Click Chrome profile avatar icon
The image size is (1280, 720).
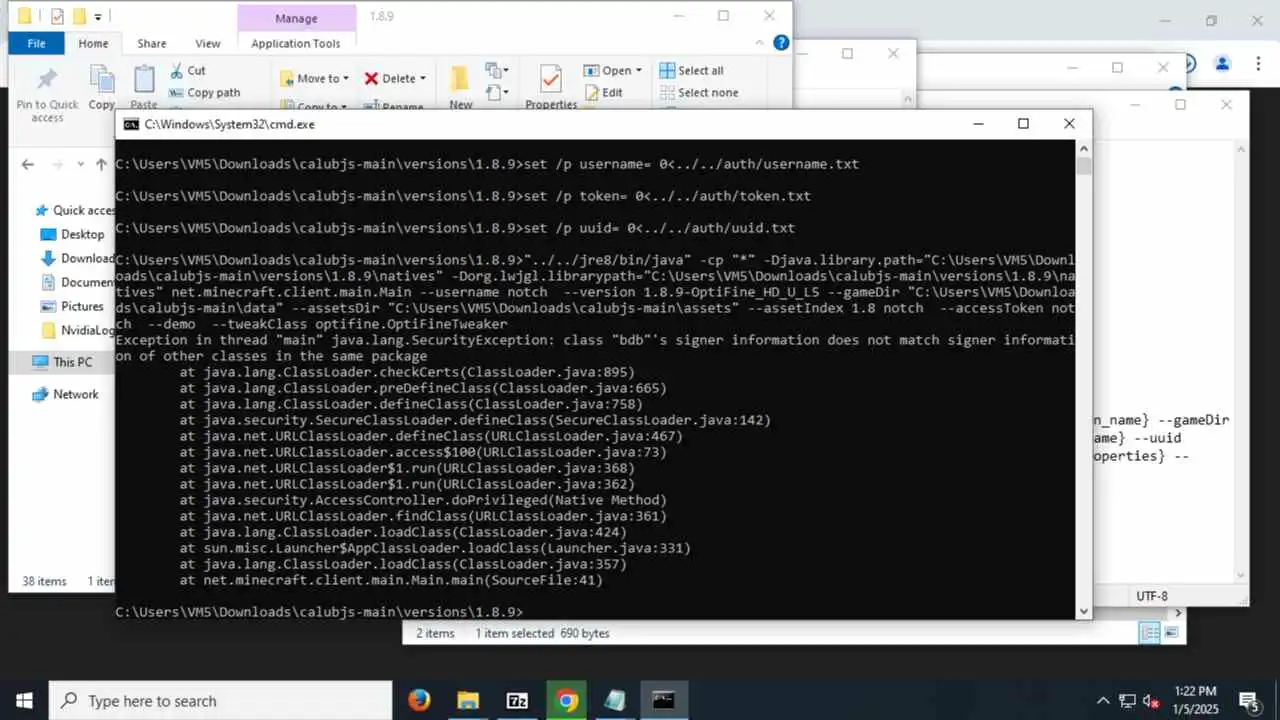pyautogui.click(x=1222, y=64)
